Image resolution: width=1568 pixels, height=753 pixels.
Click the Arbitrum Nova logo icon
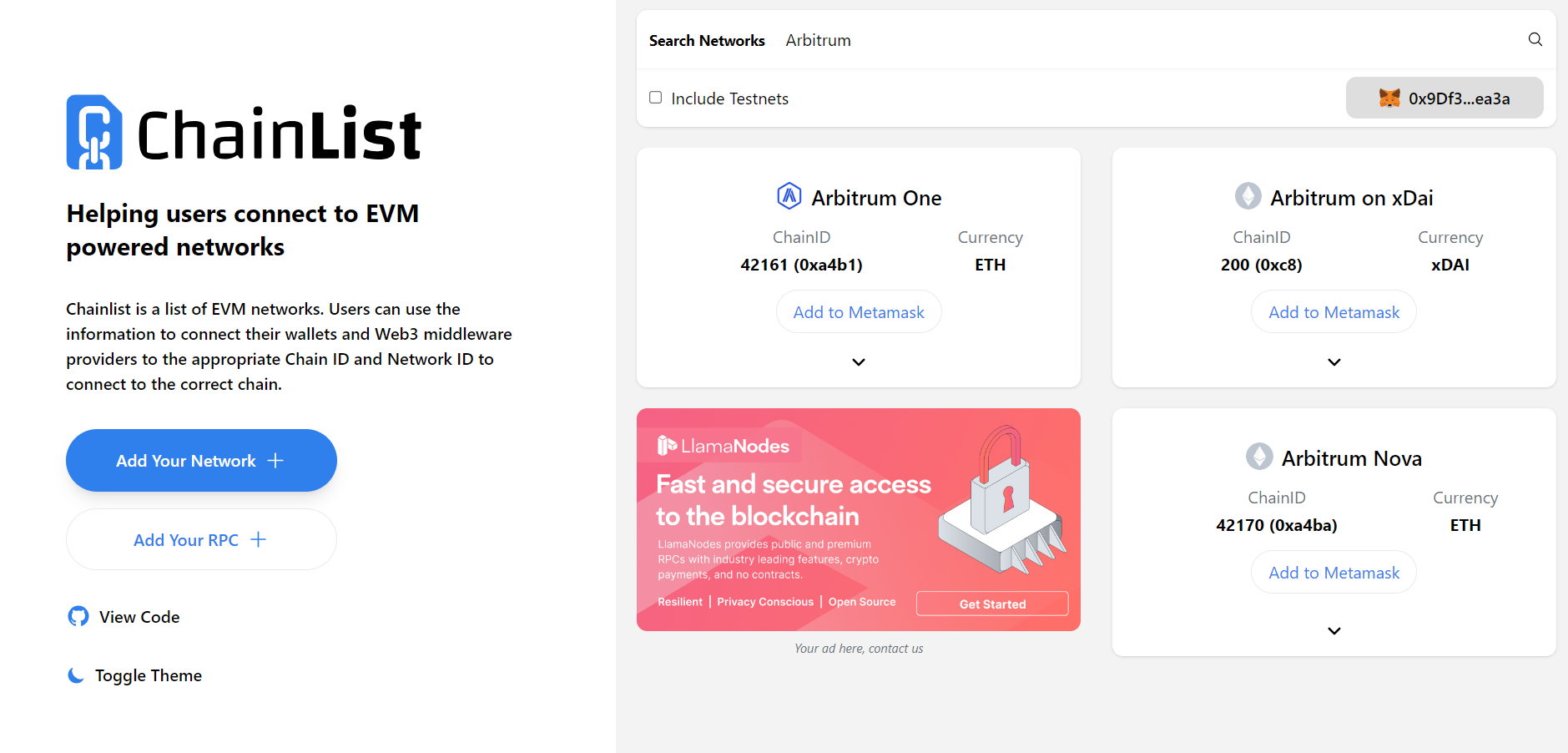point(1259,457)
